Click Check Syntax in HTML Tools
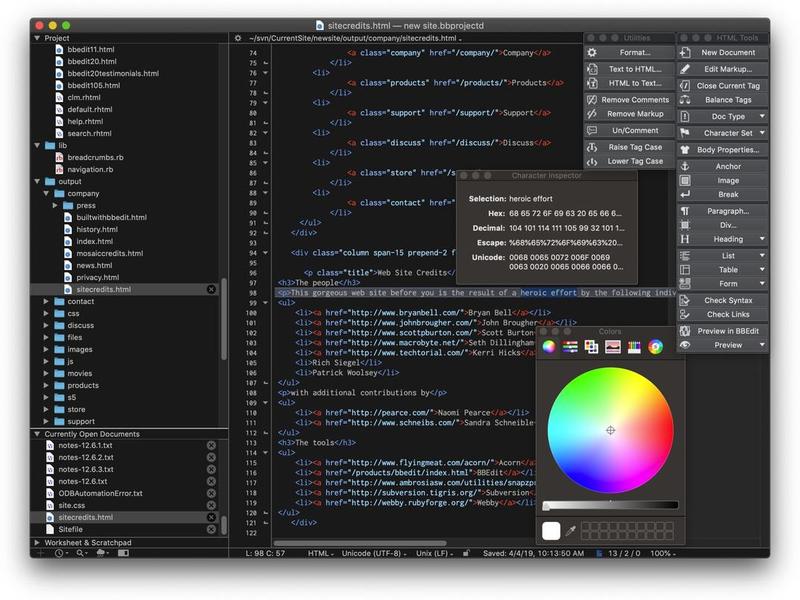Viewport: 800px width, 600px height. 722,300
